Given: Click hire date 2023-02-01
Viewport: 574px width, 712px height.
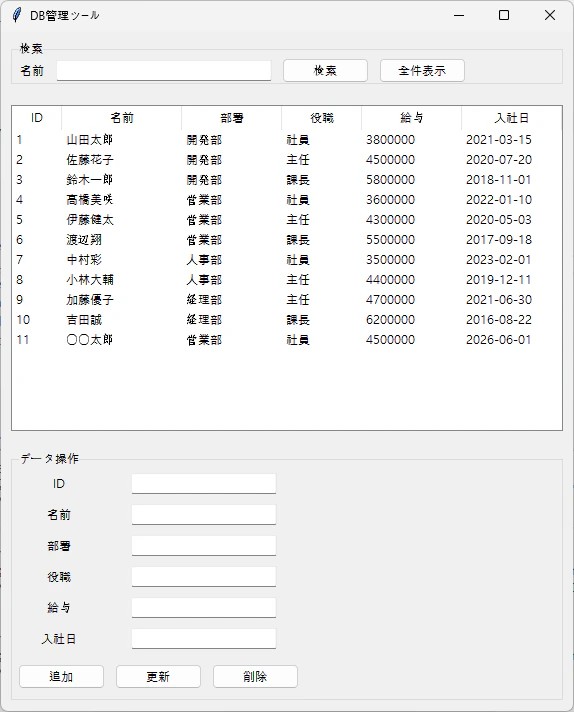Looking at the screenshot, I should 499,260.
